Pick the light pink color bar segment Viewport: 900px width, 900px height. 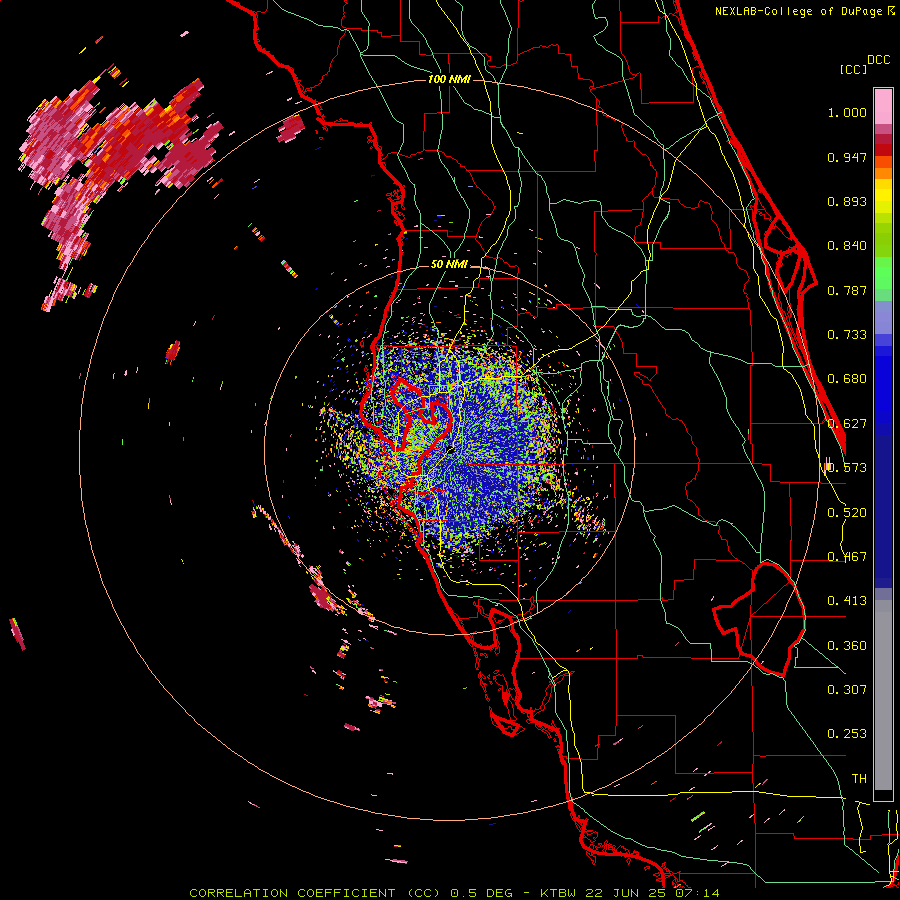pyautogui.click(x=883, y=107)
